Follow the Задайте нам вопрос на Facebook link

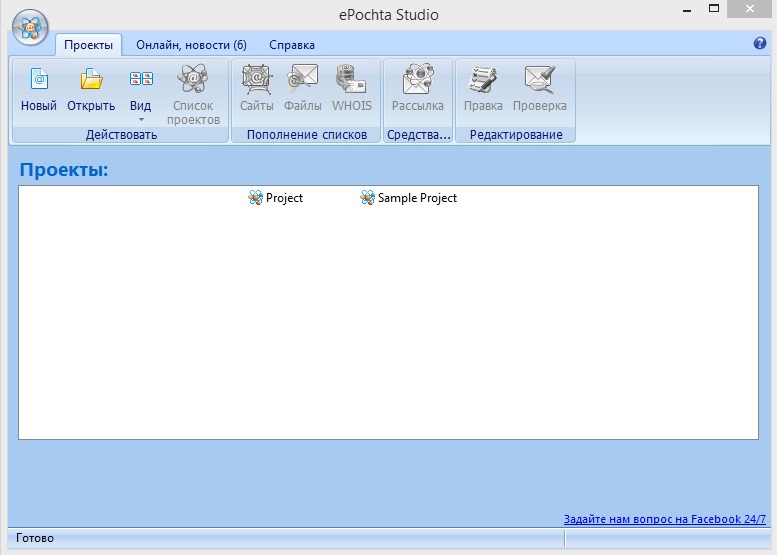(x=665, y=519)
